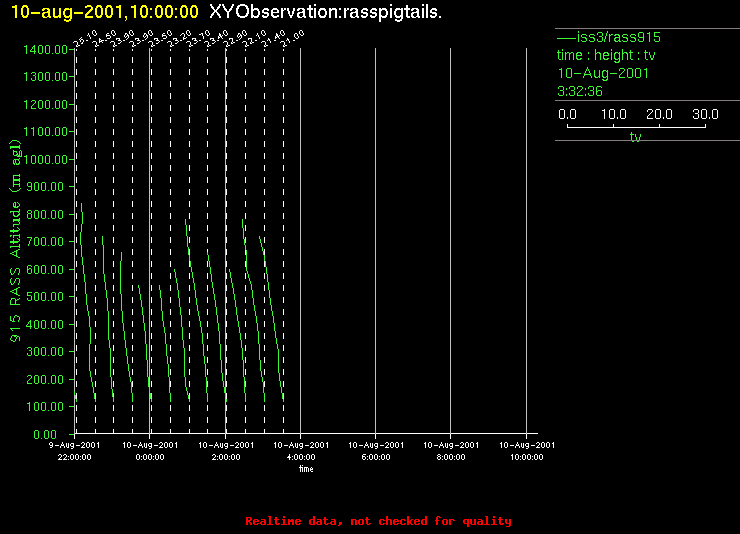Viewport: 740px width, 534px height.
Task: Click the 20.0 mark on the tv scale
Action: click(x=659, y=114)
